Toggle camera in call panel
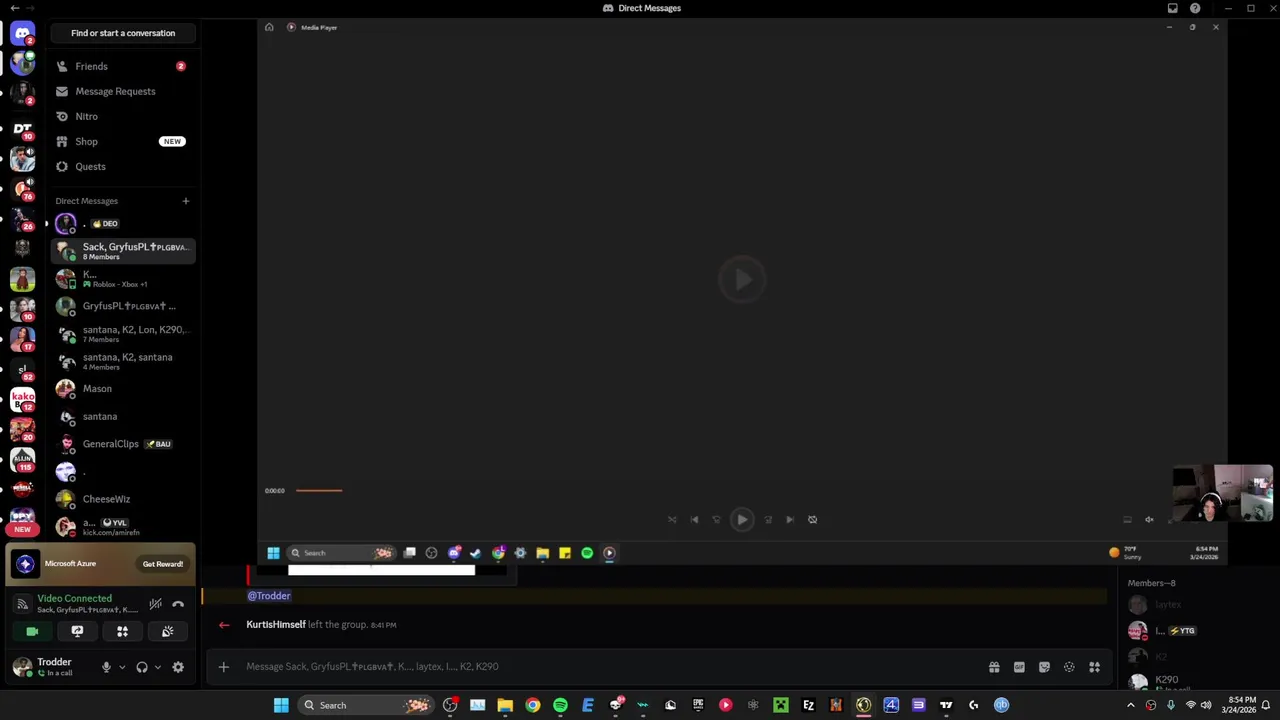This screenshot has width=1280, height=720. 32,631
